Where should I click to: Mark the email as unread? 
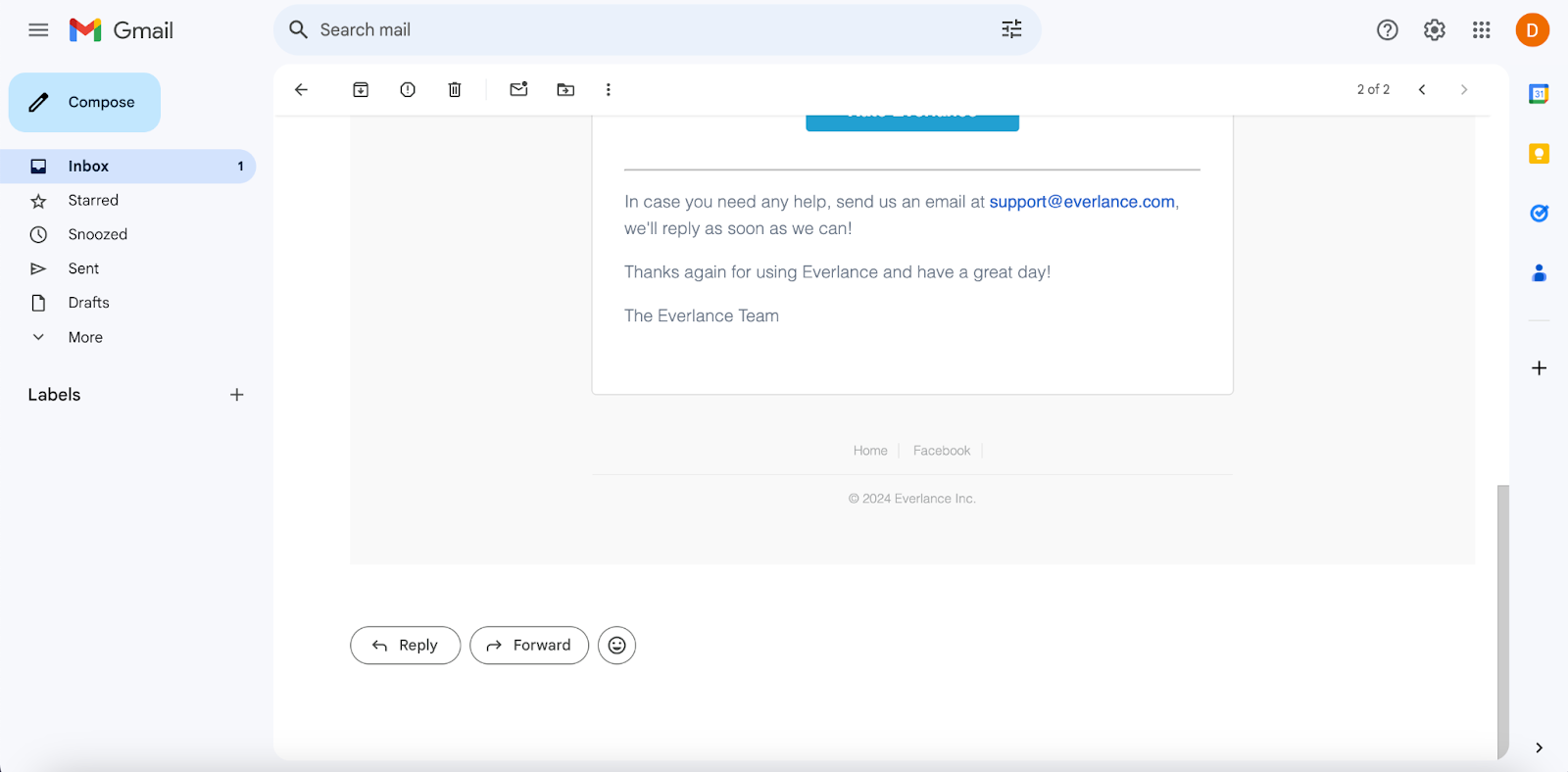pyautogui.click(x=518, y=90)
